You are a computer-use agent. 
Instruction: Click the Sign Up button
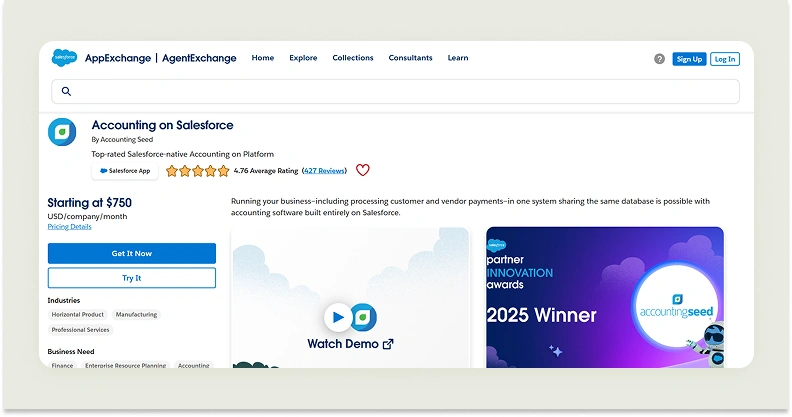click(689, 59)
